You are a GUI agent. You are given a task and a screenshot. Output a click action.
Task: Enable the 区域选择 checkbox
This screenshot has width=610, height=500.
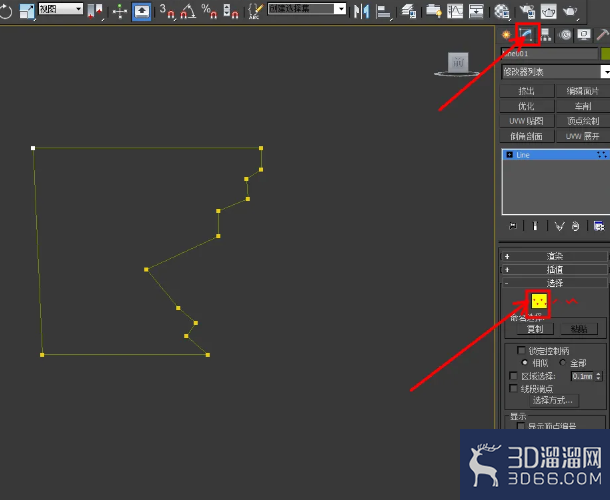click(514, 376)
